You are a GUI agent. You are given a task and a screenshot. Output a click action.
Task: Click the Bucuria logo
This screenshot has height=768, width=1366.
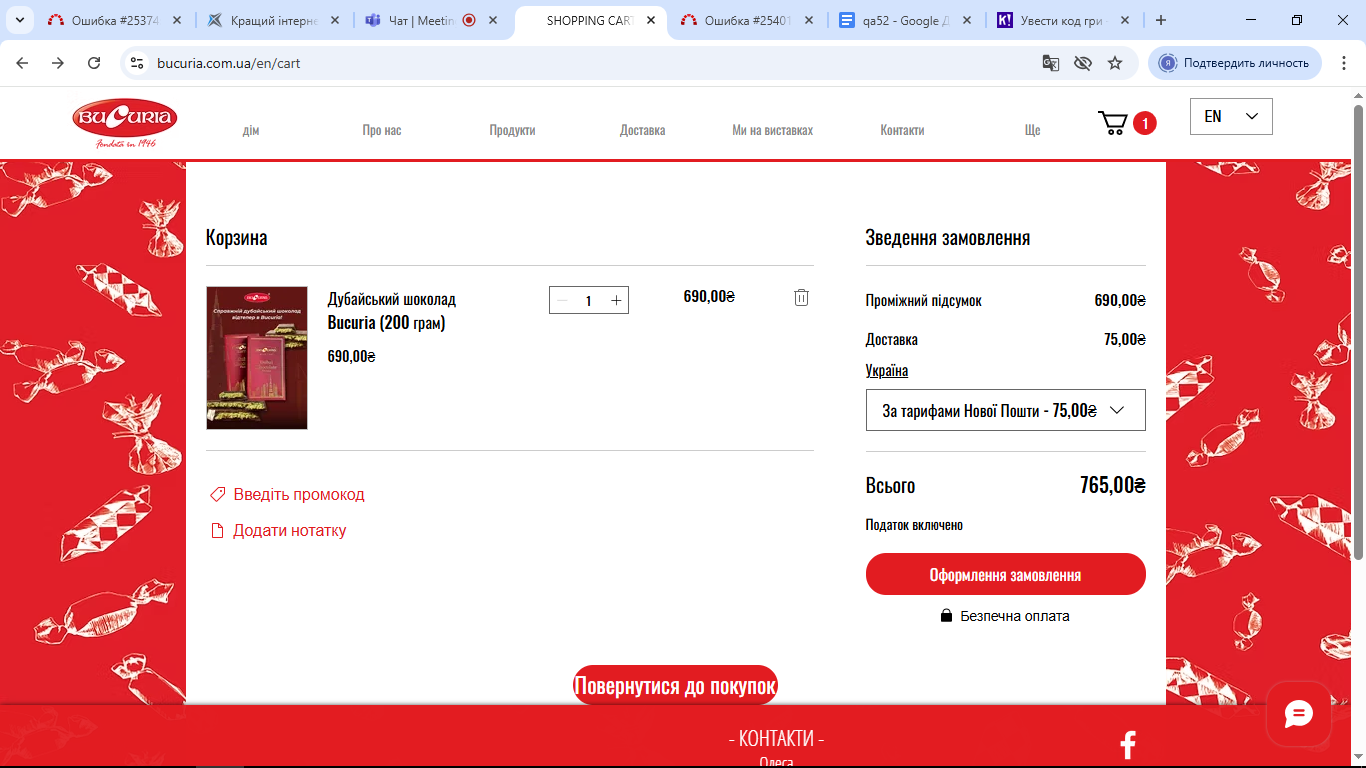click(125, 122)
